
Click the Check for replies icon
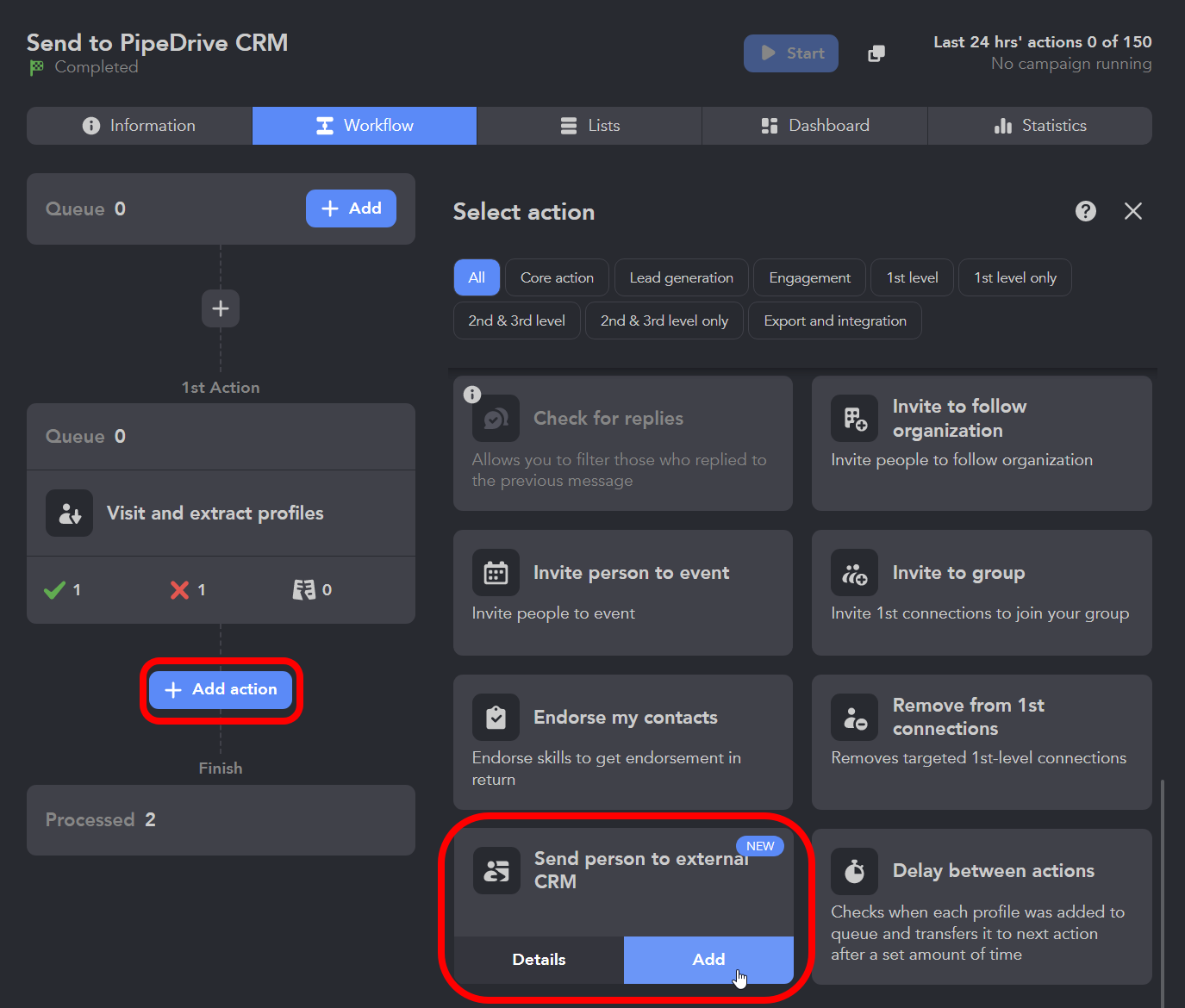pos(496,418)
